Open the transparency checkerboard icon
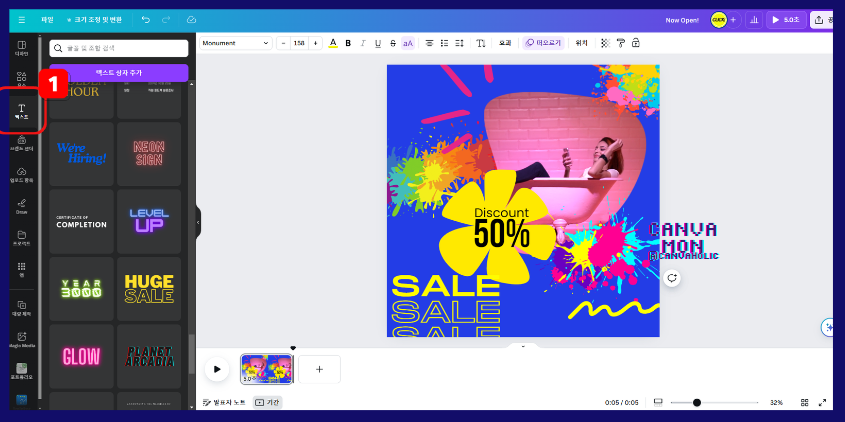Image resolution: width=845 pixels, height=422 pixels. [x=605, y=43]
